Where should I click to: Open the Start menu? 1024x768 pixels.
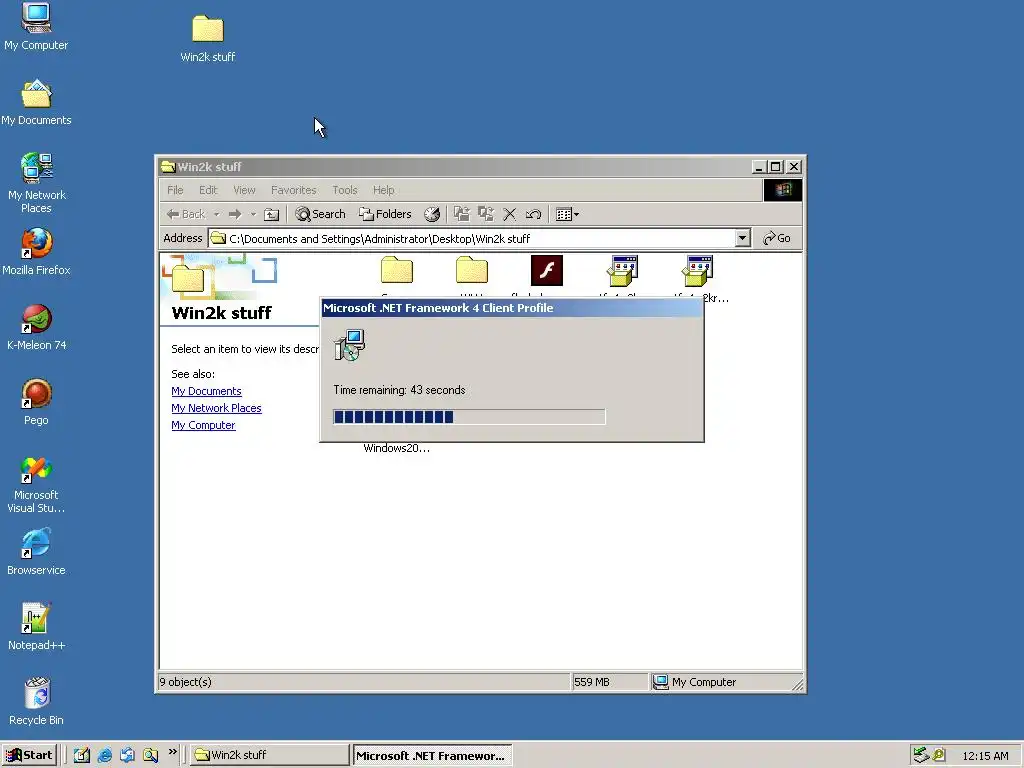click(x=29, y=755)
